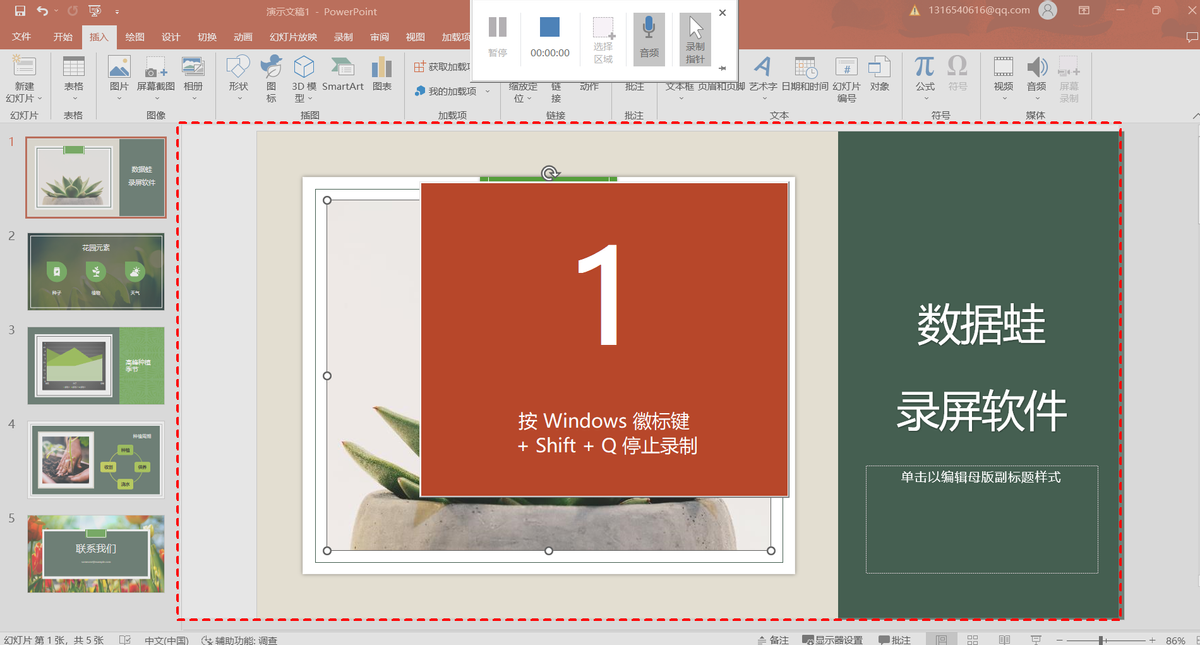Click the Undo arrow icon
Screen dimensions: 1200x645
[42, 10]
